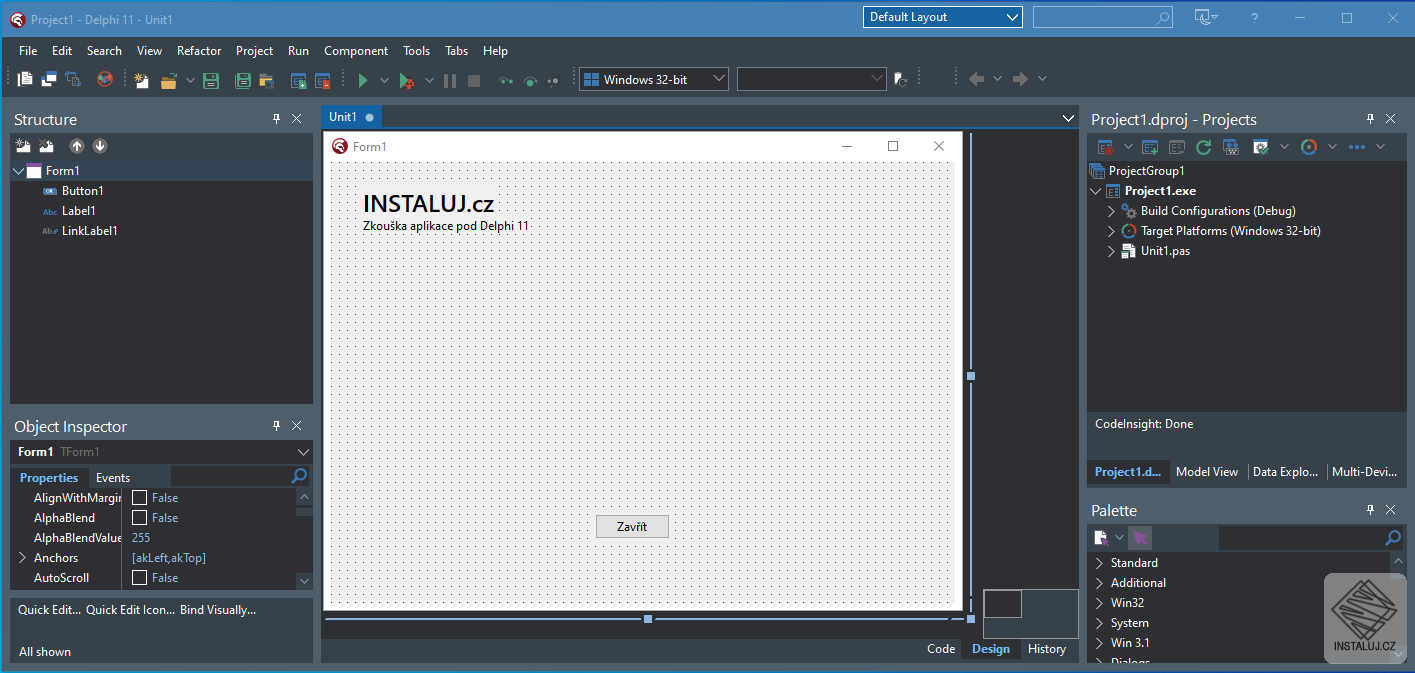Click the INSTALUJ.cz label on the form
This screenshot has height=673, width=1415.
[x=428, y=204]
